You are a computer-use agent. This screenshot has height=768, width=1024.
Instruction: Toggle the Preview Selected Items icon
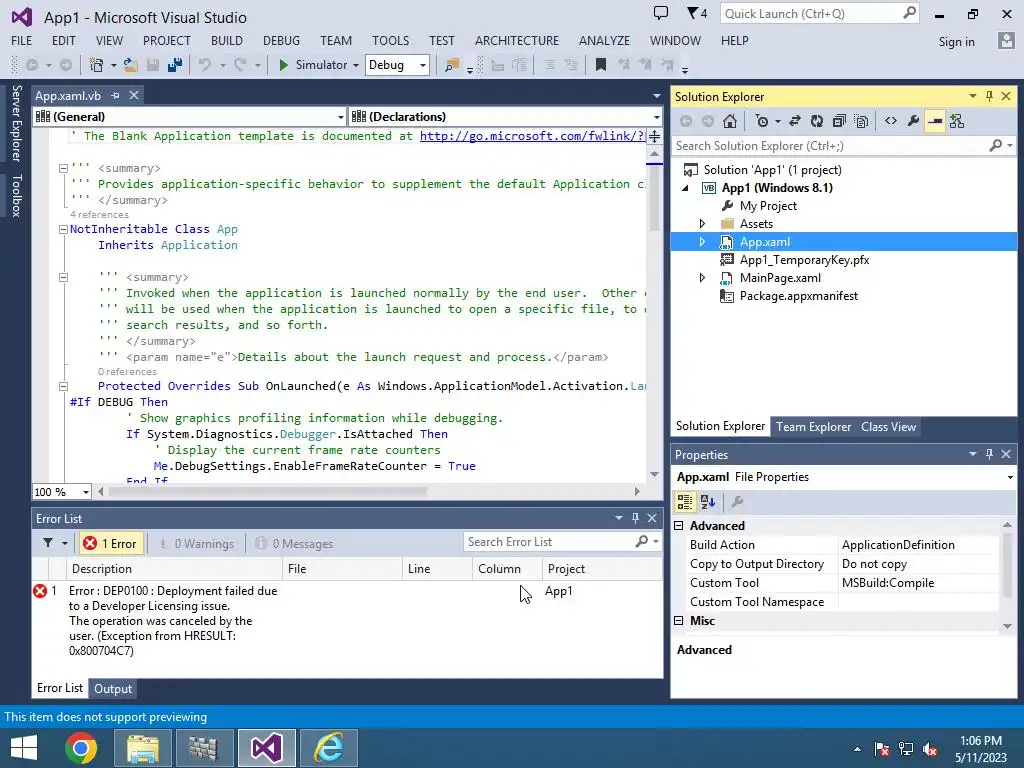pos(935,121)
